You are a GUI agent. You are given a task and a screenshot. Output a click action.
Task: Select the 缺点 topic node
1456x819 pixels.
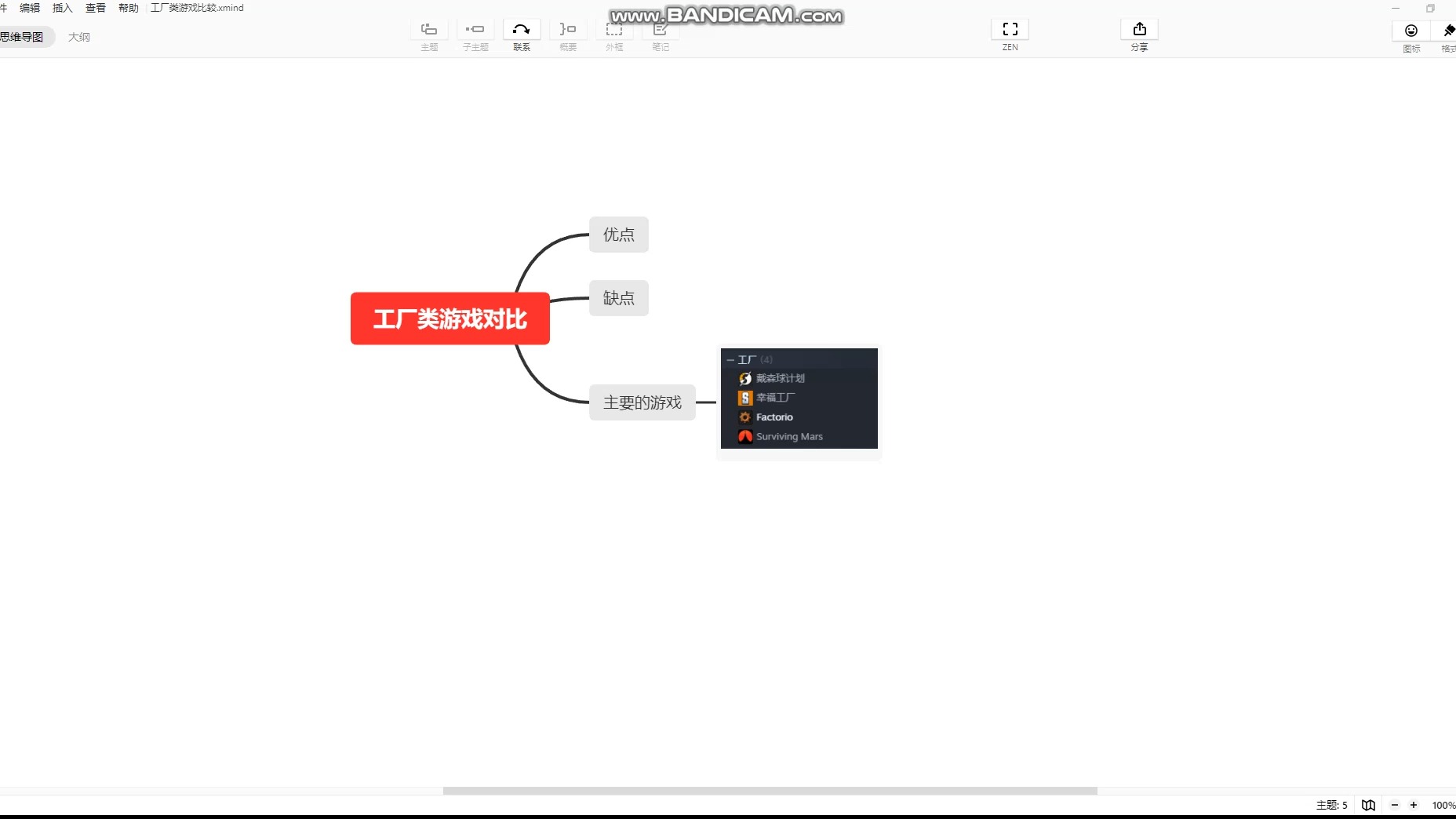click(619, 298)
